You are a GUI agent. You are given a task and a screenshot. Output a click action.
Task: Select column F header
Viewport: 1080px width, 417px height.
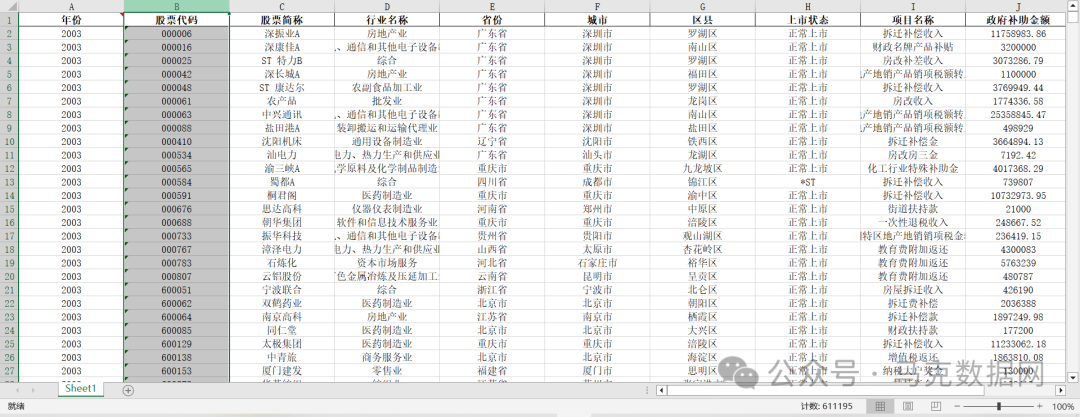click(596, 6)
